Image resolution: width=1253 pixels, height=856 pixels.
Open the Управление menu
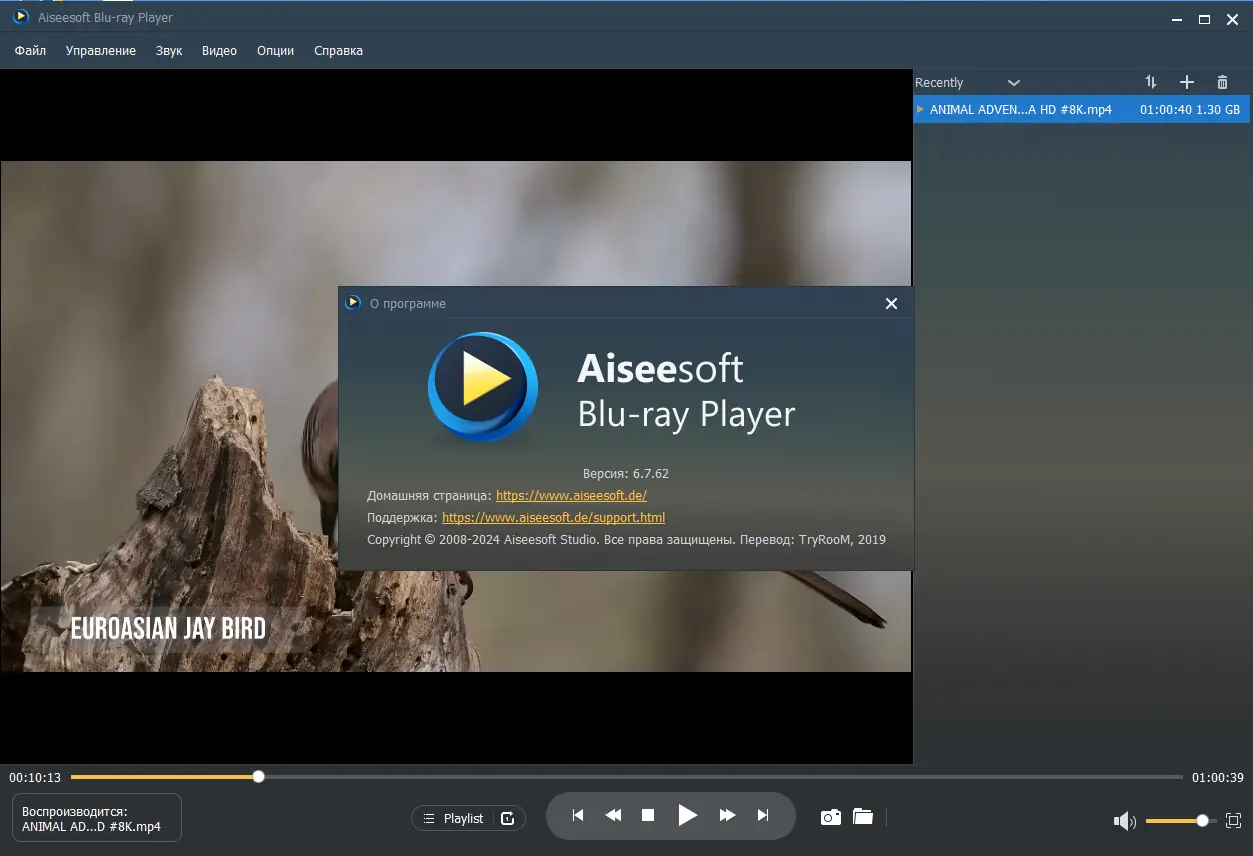coord(101,51)
